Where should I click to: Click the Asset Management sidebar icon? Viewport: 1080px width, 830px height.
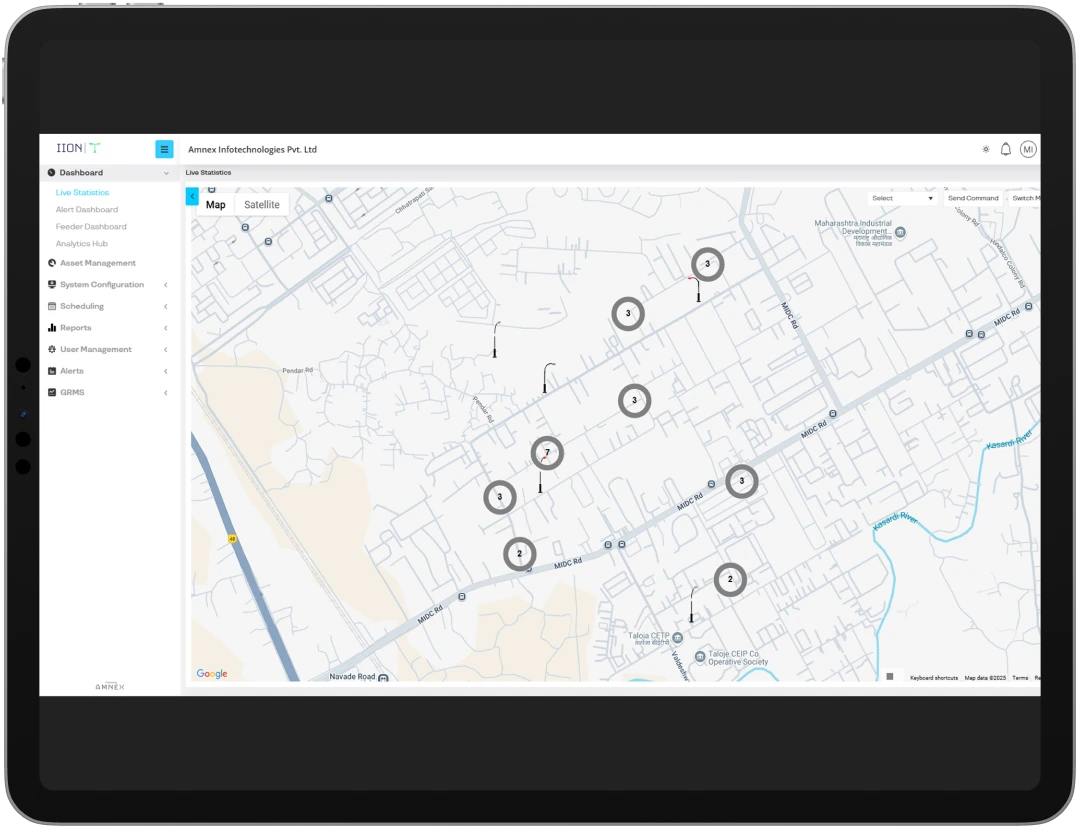pos(52,263)
